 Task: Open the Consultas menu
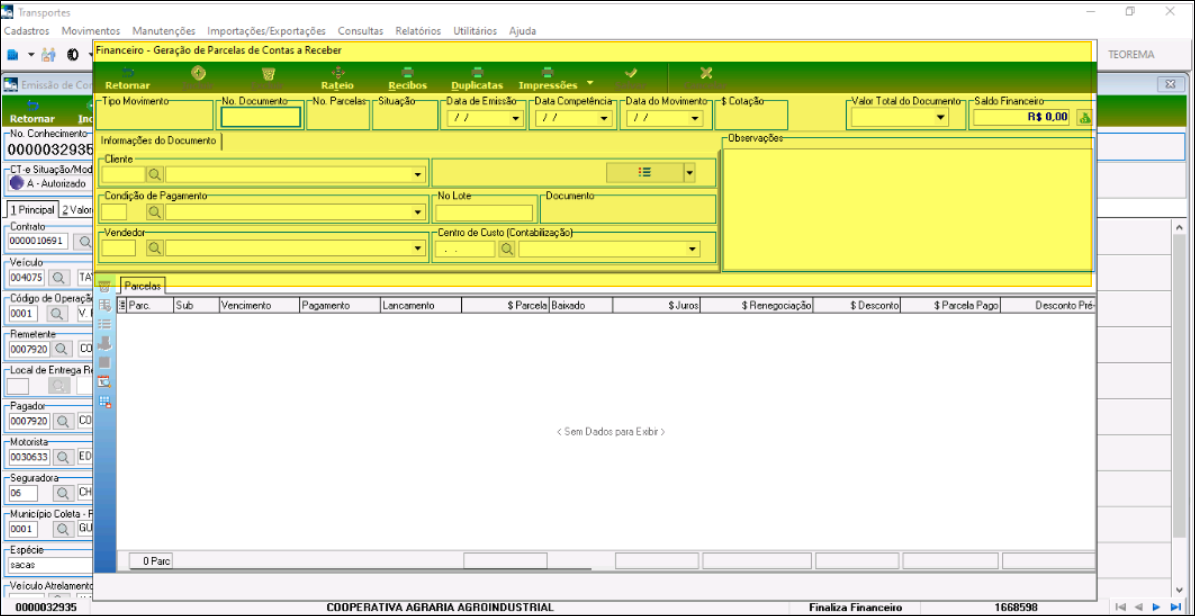click(x=360, y=31)
